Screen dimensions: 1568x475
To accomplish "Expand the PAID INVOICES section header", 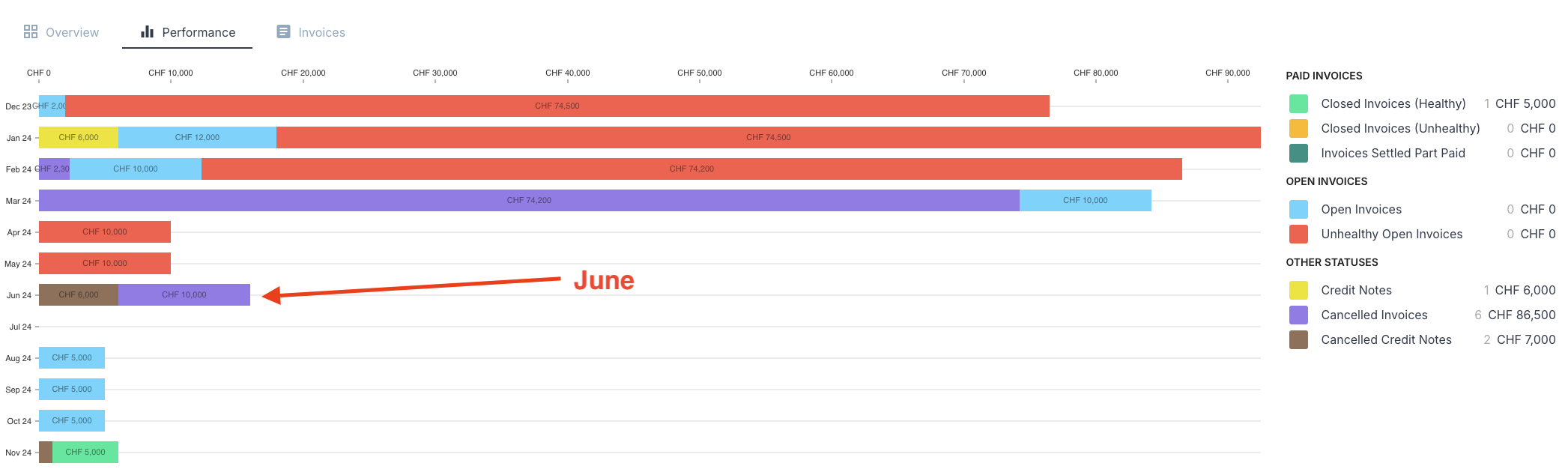I will pyautogui.click(x=1325, y=76).
